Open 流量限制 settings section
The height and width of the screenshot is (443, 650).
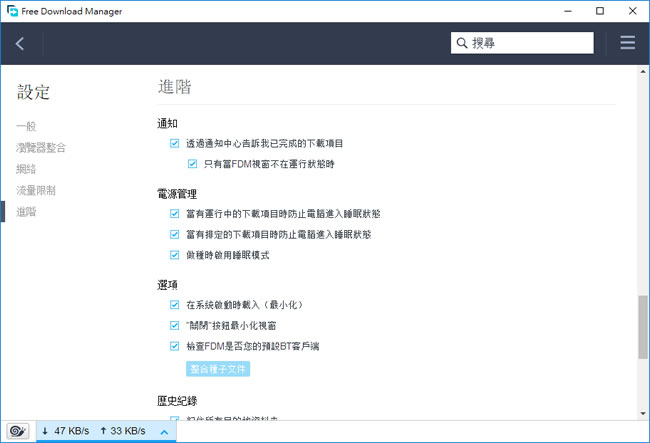(36, 191)
